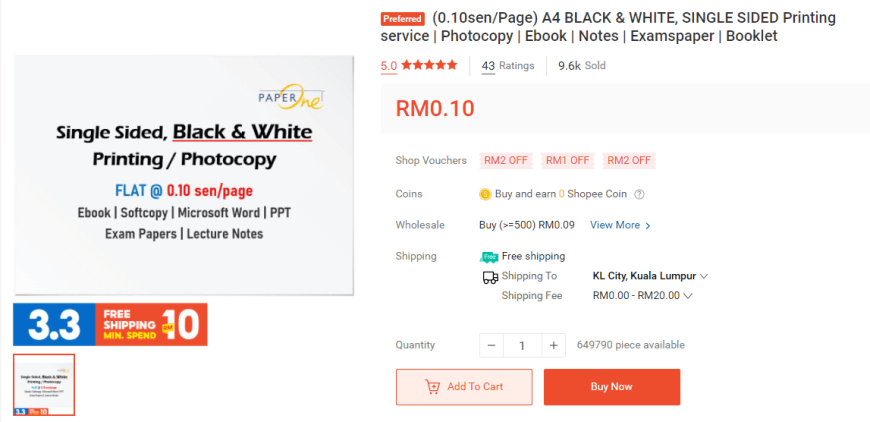Image resolution: width=870 pixels, height=422 pixels.
Task: Click the green free shipping truck icon
Action: coord(489,257)
